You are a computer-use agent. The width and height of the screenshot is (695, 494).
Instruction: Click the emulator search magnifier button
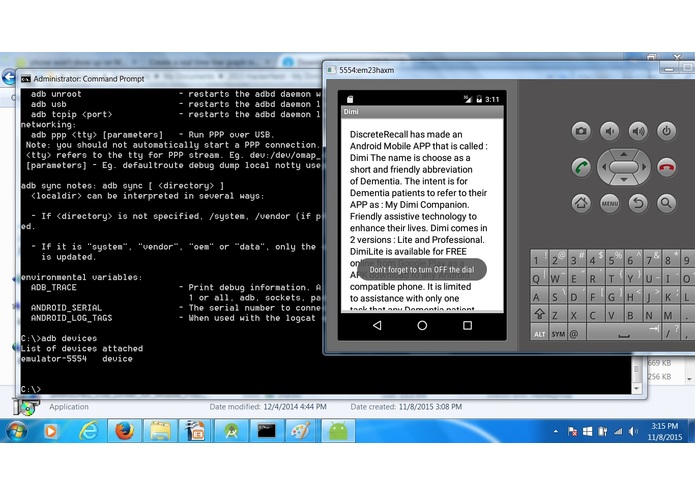666,203
